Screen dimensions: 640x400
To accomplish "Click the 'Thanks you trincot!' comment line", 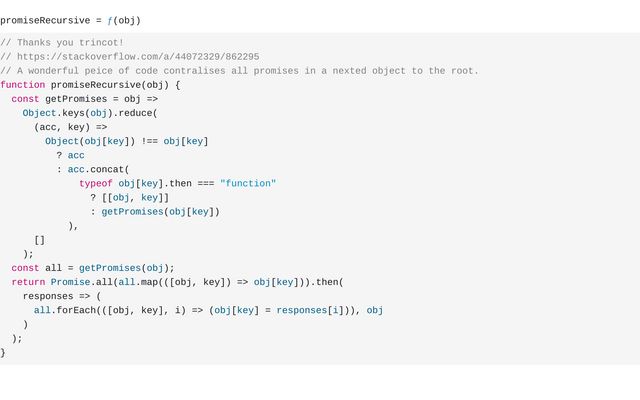I will tap(62, 43).
